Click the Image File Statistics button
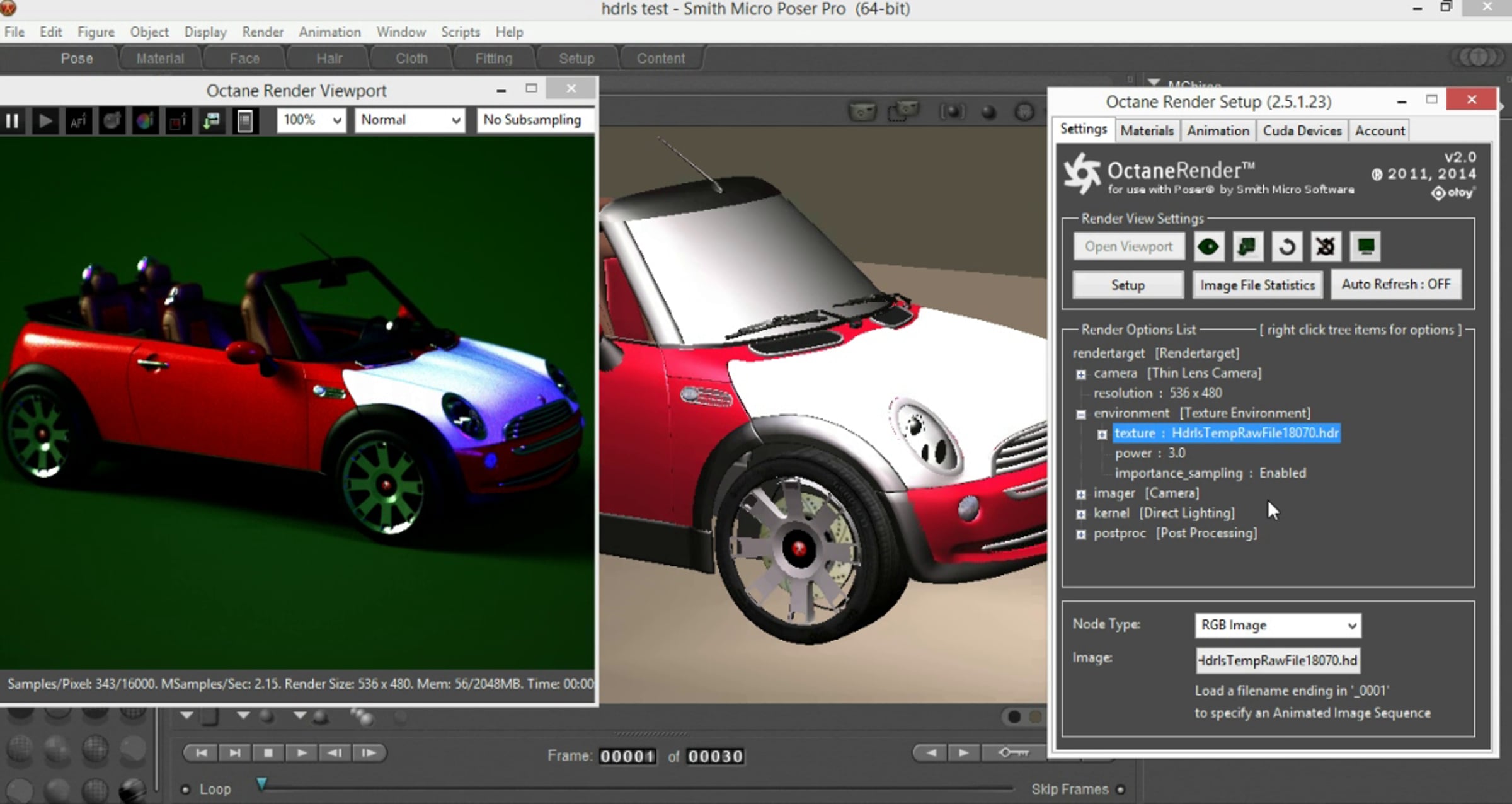This screenshot has width=1512, height=804. click(1257, 285)
